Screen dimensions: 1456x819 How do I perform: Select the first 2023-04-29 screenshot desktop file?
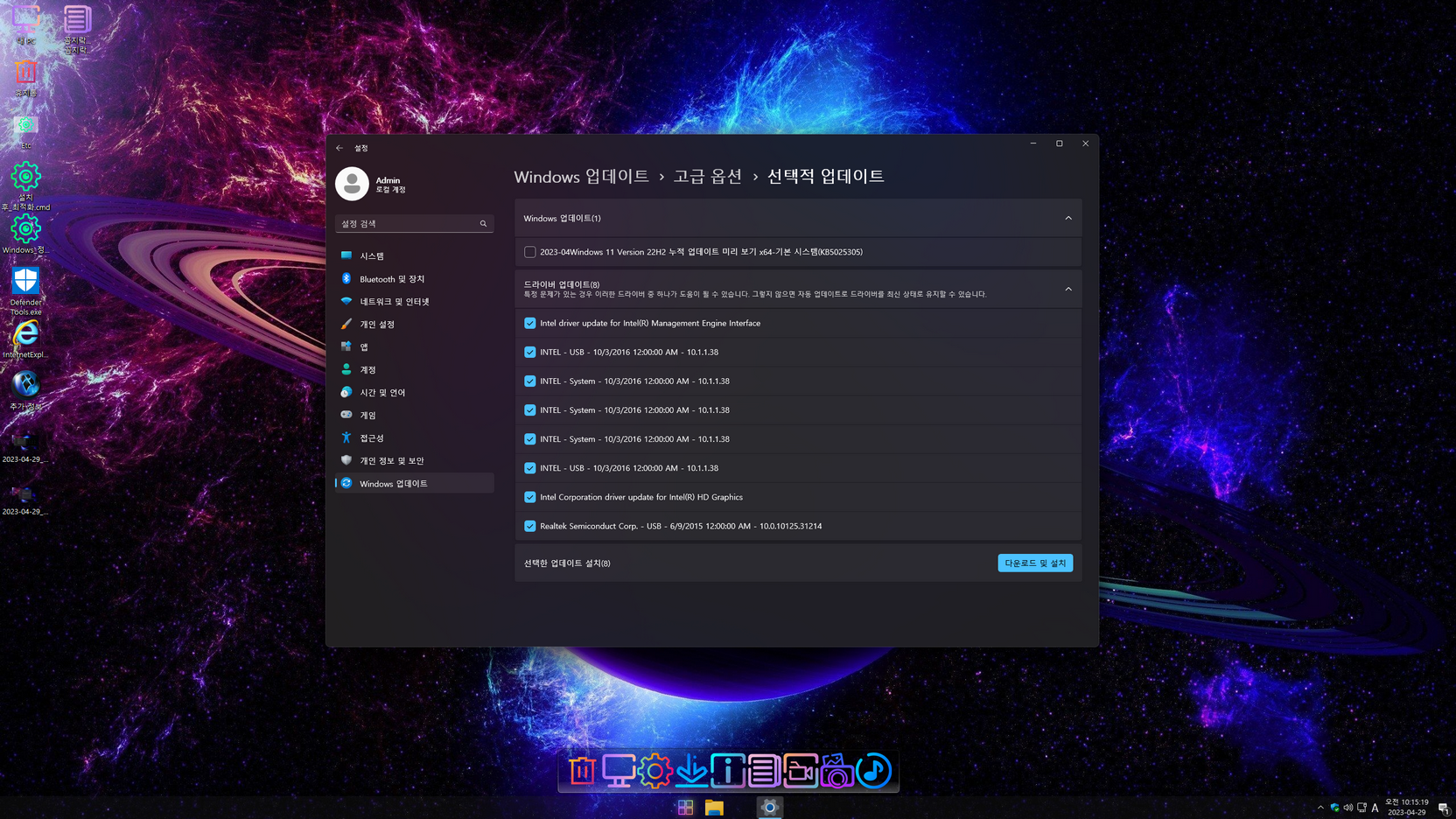pyautogui.click(x=25, y=446)
